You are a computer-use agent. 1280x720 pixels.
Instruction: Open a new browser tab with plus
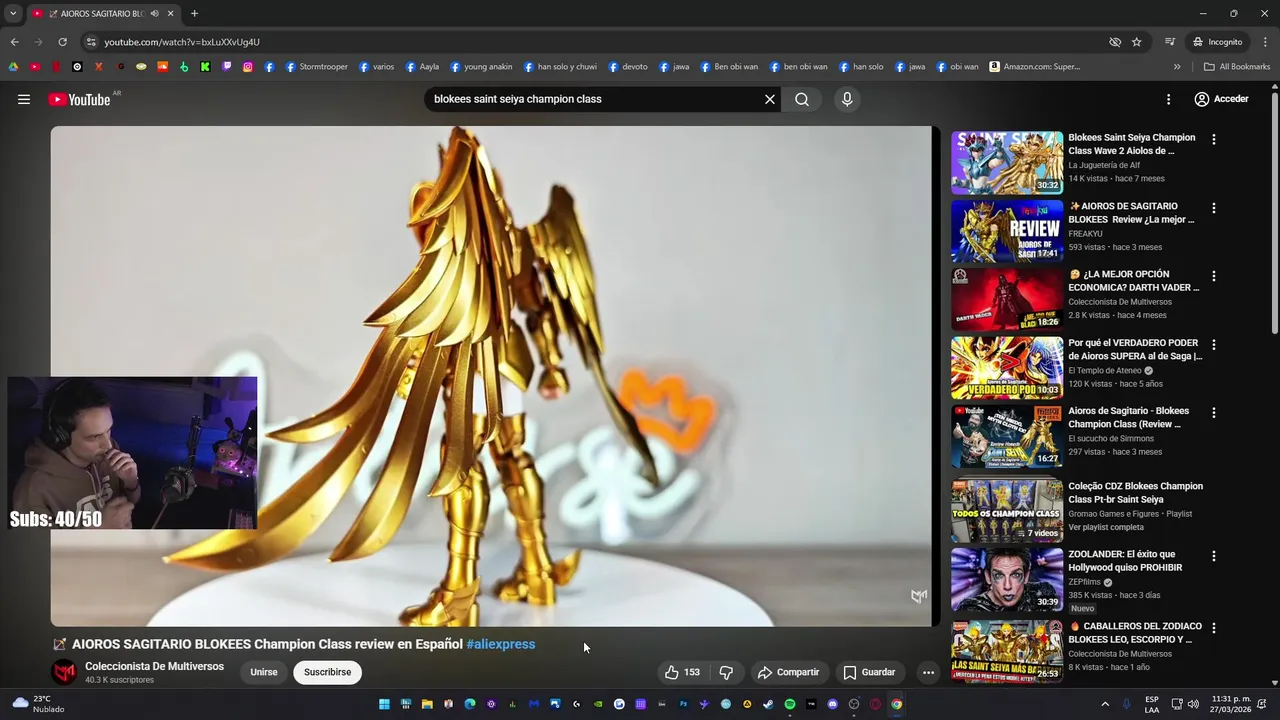(x=194, y=13)
